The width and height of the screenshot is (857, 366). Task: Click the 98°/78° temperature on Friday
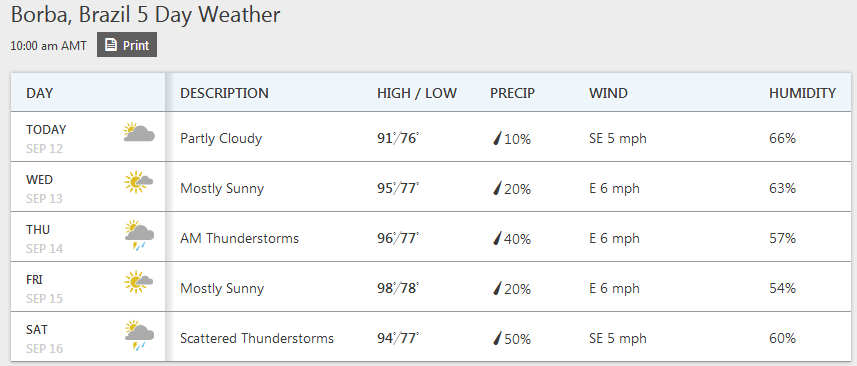click(398, 288)
